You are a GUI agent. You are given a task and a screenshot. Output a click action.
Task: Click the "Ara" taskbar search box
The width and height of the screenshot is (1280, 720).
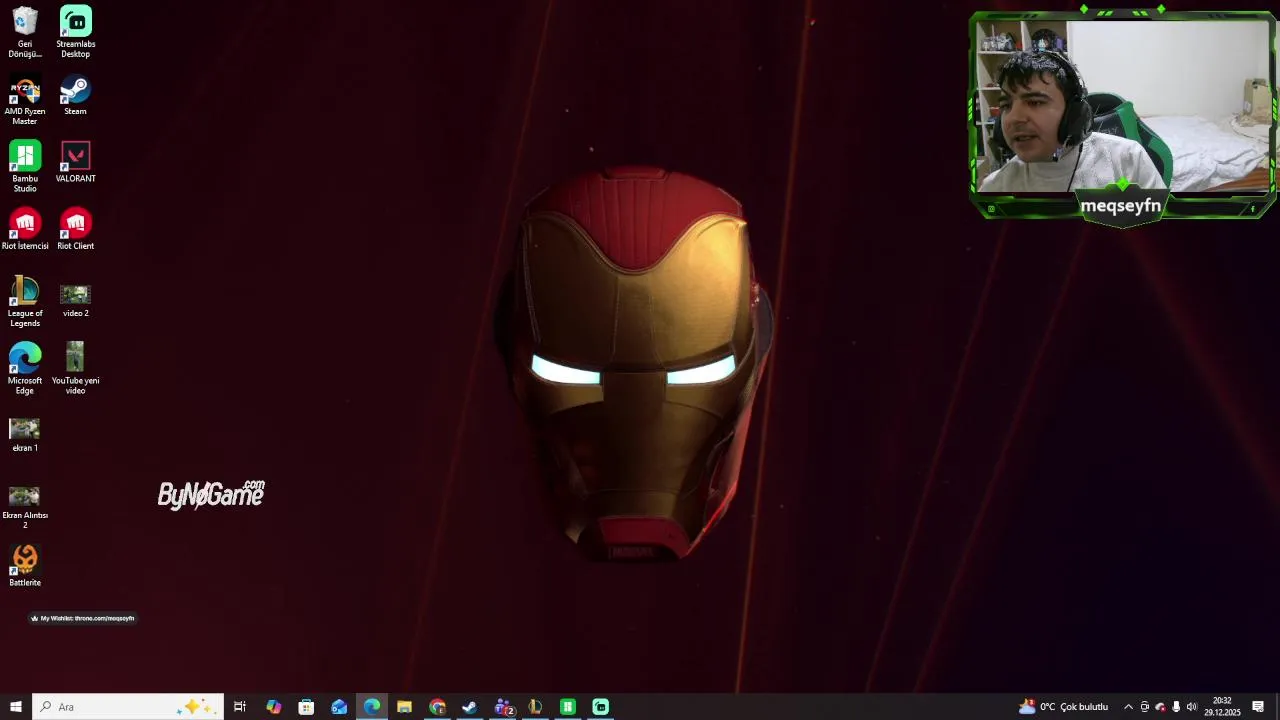pyautogui.click(x=128, y=707)
